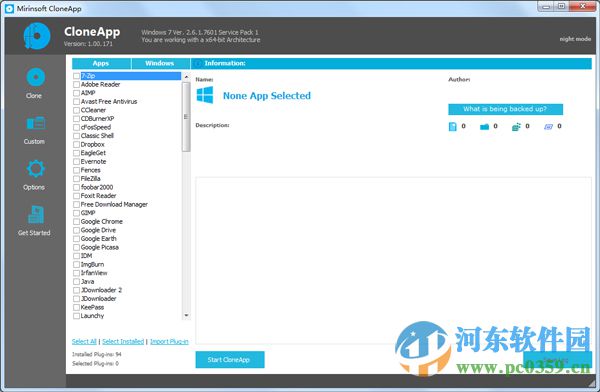This screenshot has height=392, width=600.
Task: Click the app list scrollbar thumb
Action: point(186,117)
